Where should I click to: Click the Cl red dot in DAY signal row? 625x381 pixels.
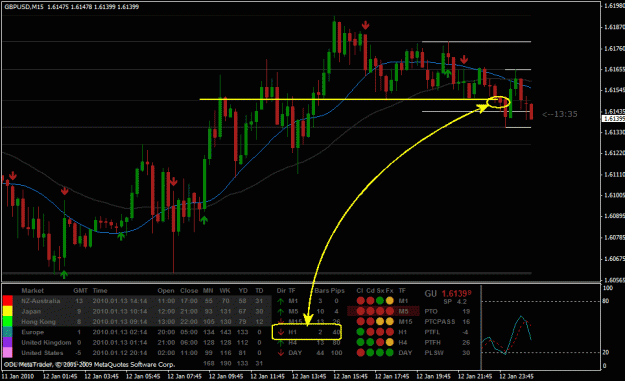(360, 353)
